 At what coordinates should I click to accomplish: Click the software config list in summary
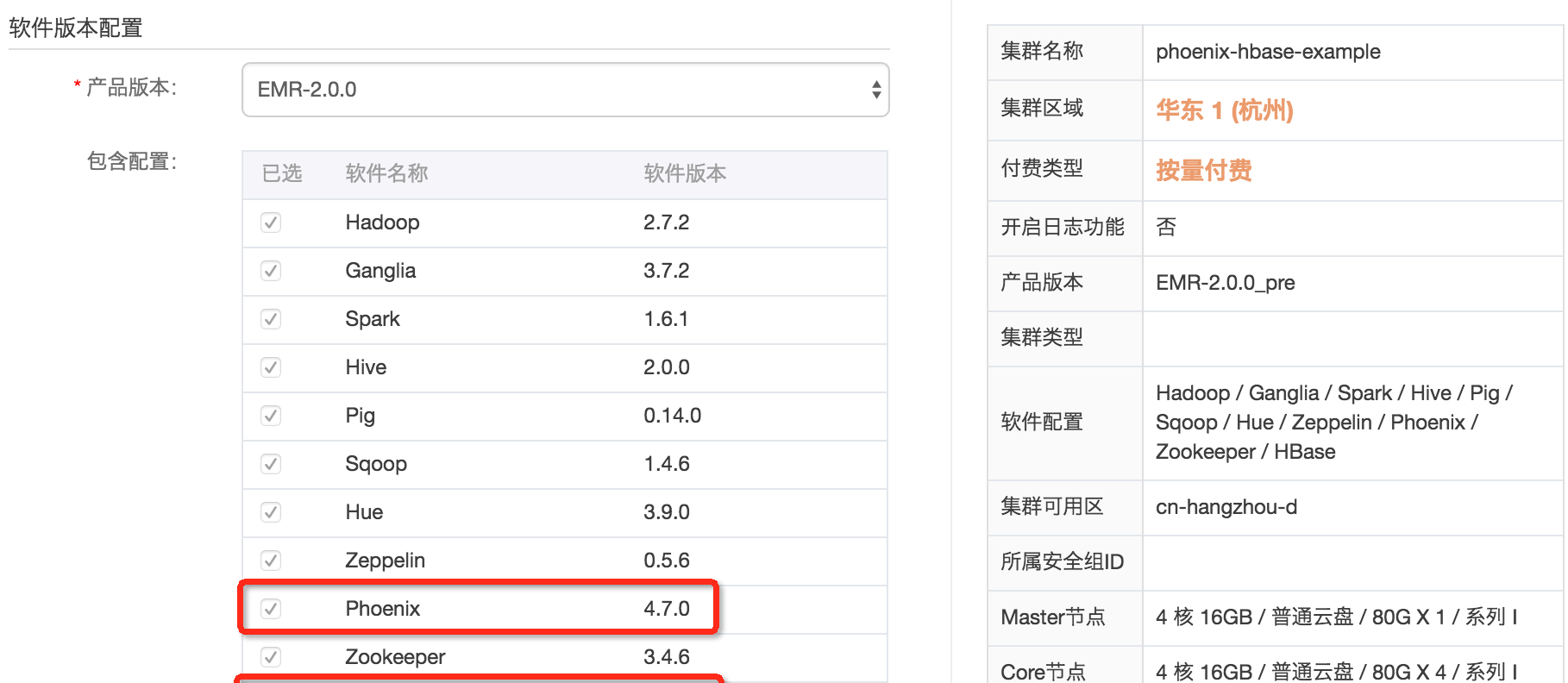tap(1333, 423)
